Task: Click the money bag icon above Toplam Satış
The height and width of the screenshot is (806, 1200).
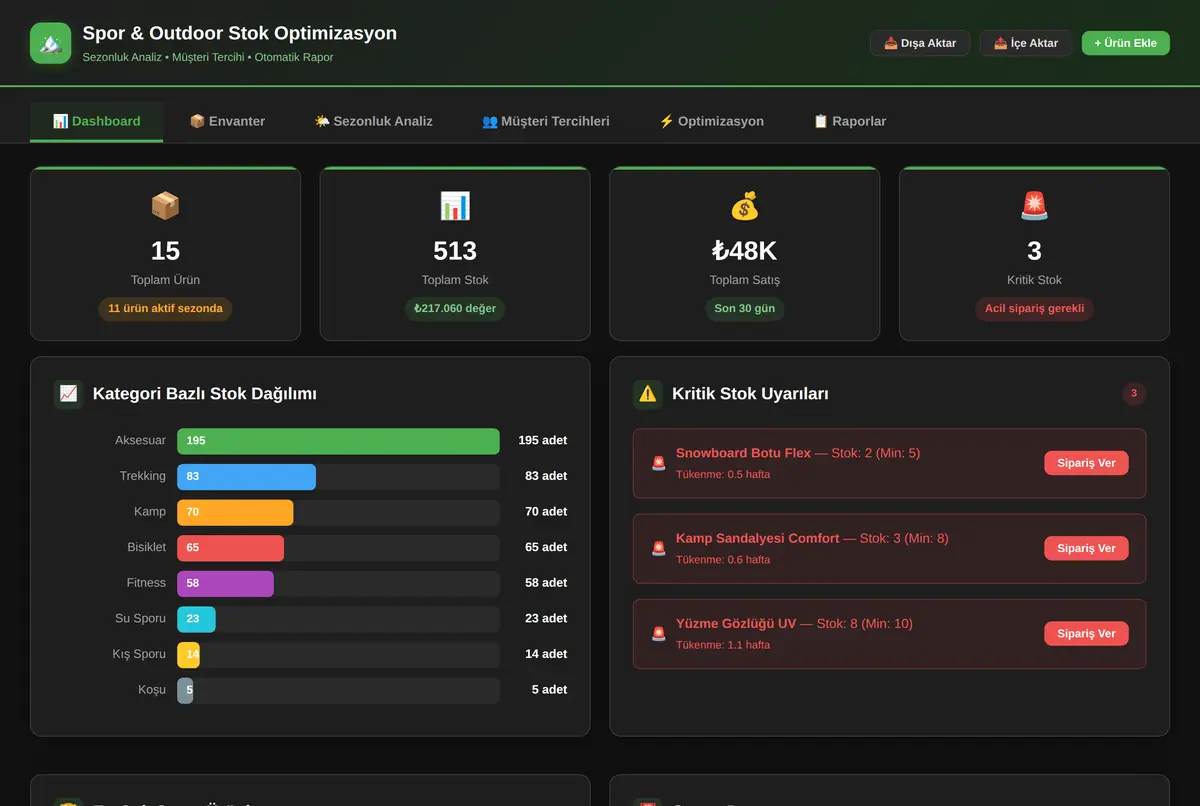Action: (x=745, y=206)
